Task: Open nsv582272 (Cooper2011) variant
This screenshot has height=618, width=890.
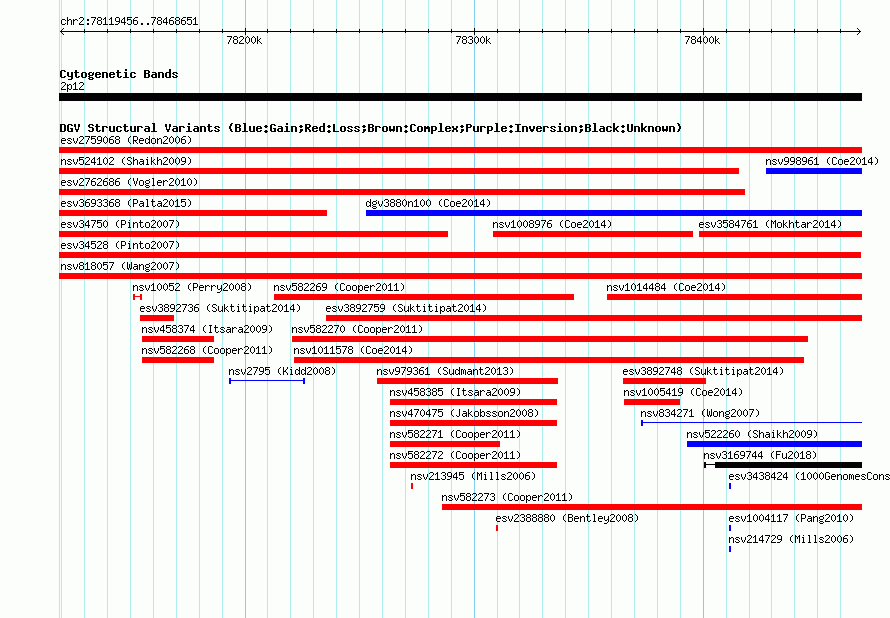Action: coord(455,455)
